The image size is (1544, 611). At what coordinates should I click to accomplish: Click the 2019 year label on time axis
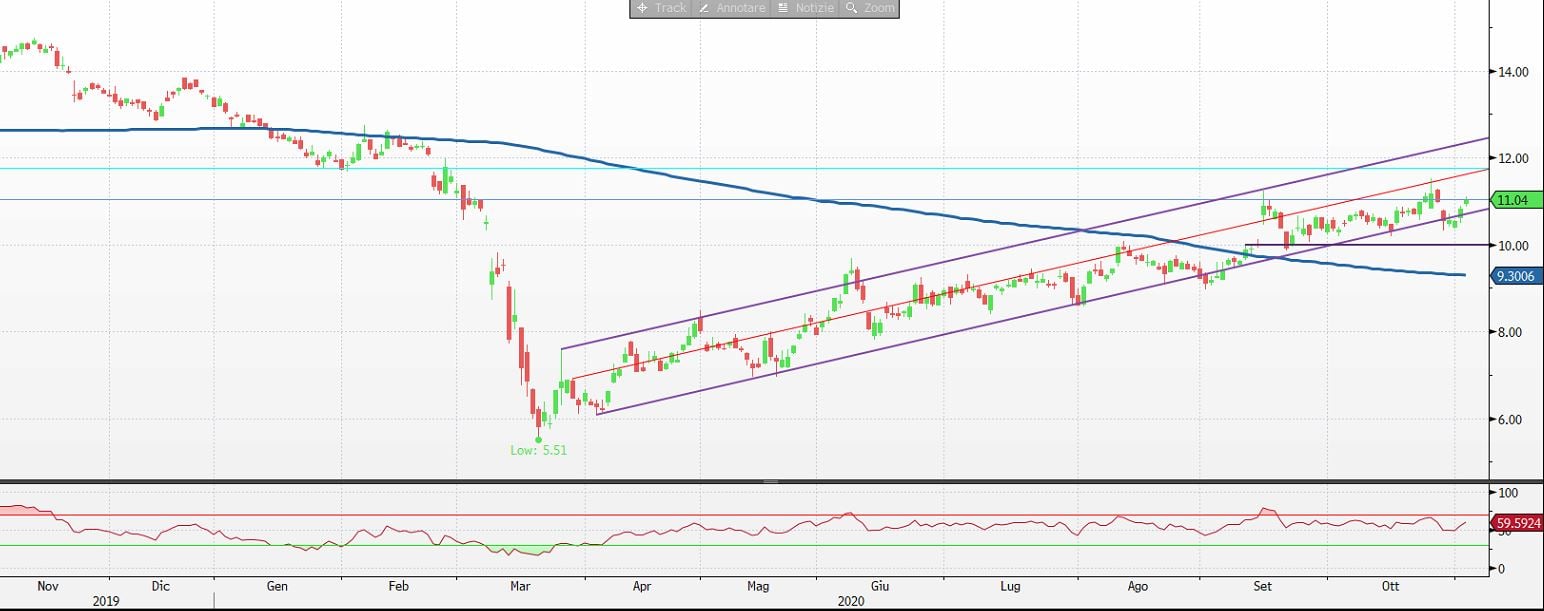106,602
